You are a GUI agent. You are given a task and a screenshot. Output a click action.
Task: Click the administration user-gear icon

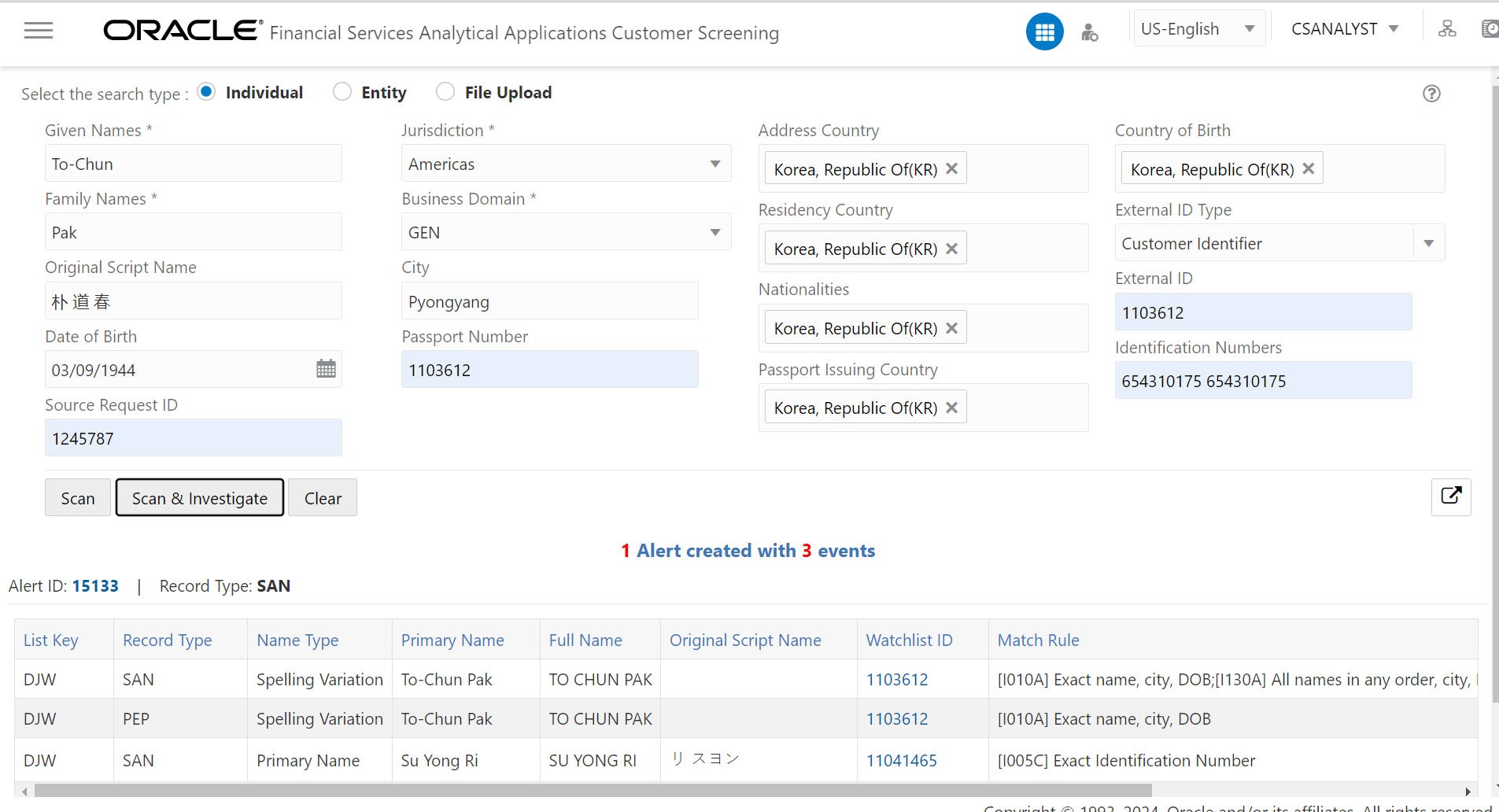1089,32
